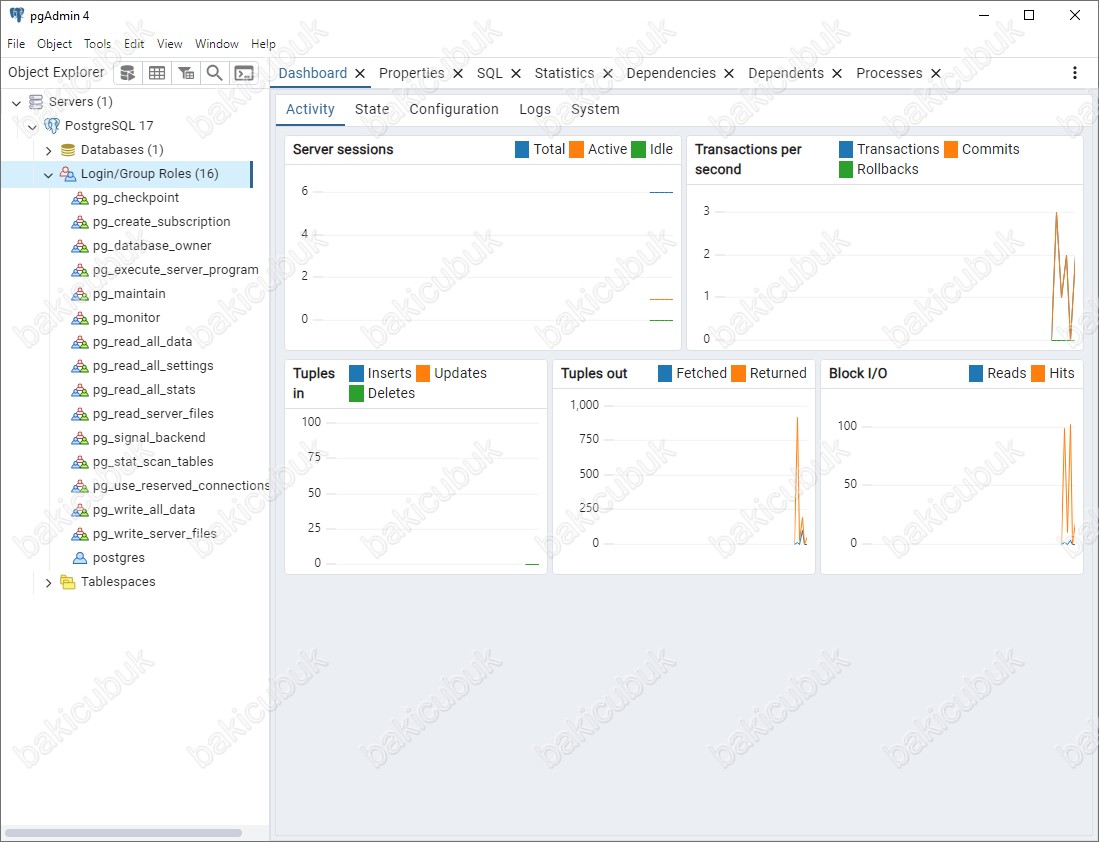Click the pg_maintain role icon
The height and width of the screenshot is (842, 1099).
(80, 294)
